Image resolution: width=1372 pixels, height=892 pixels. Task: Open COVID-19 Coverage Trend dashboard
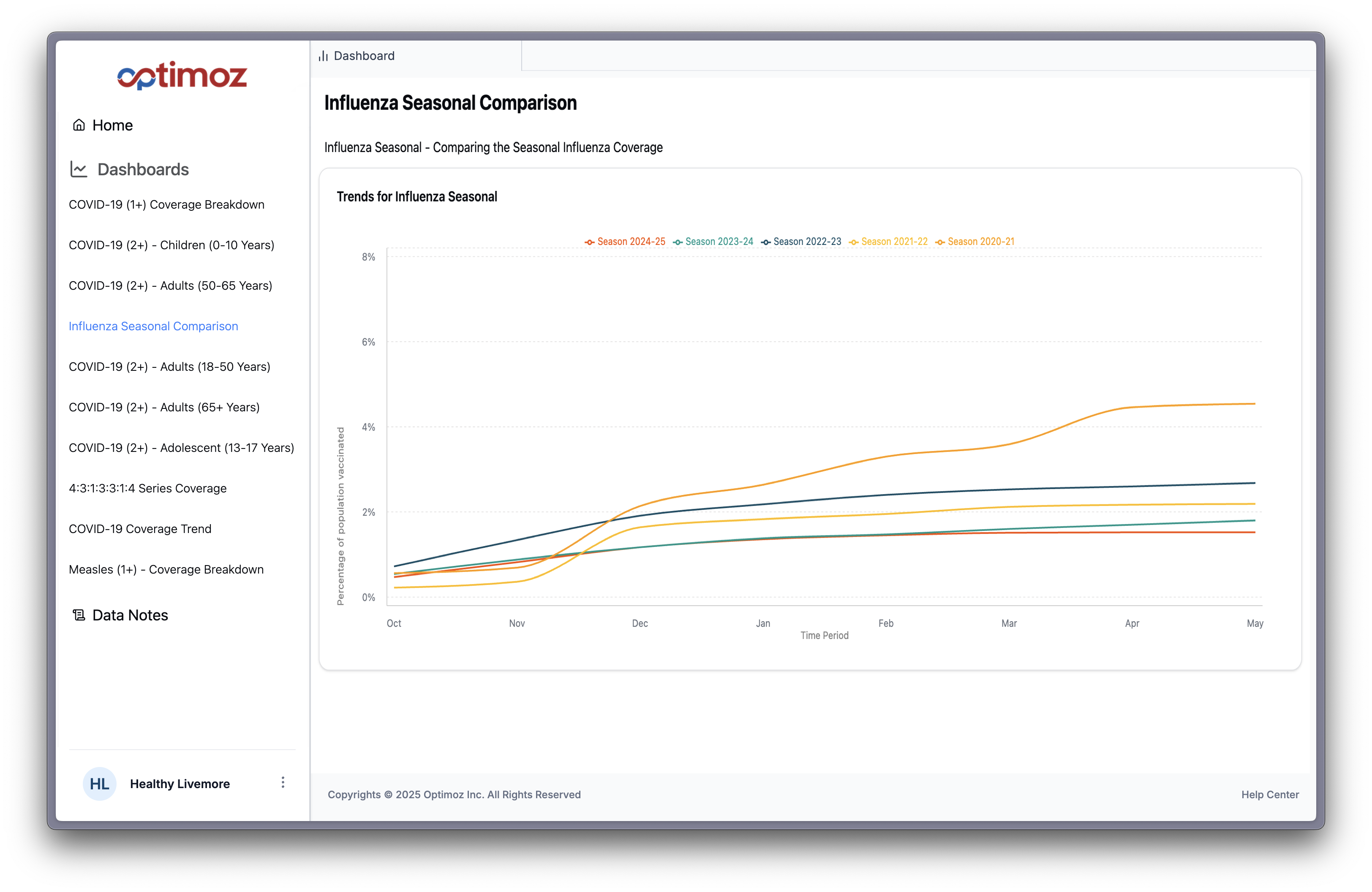click(140, 528)
